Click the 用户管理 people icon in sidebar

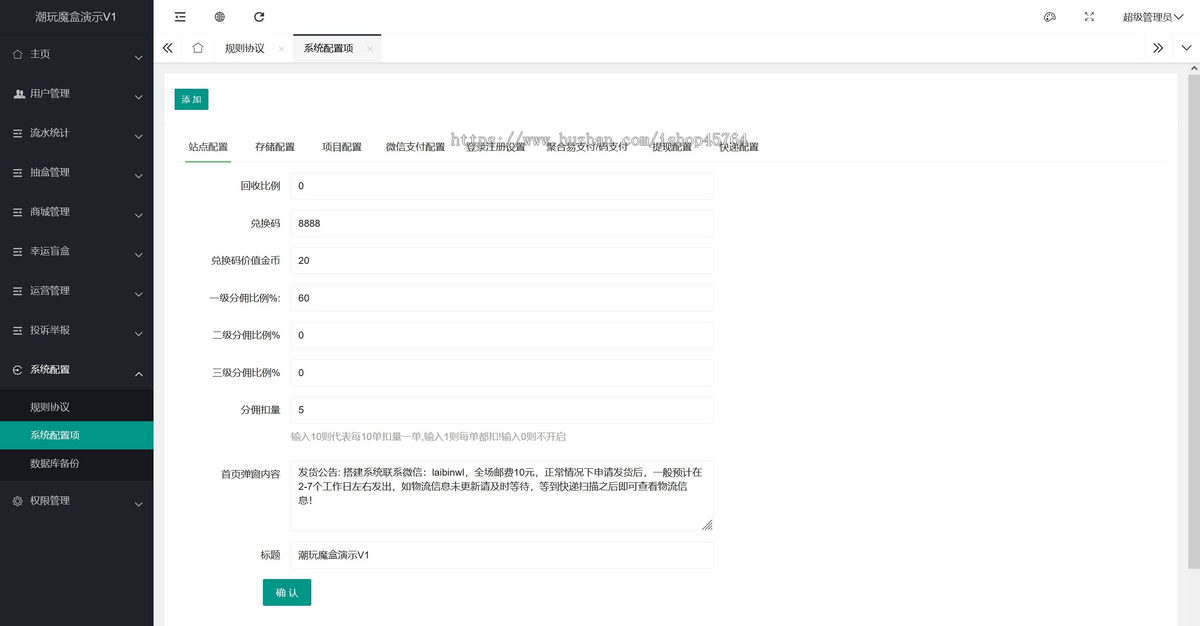[x=18, y=94]
